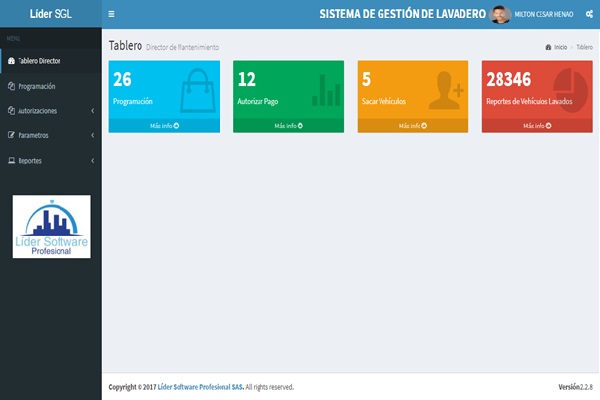This screenshot has height=400, width=600.
Task: Click the user avatar photo in header
Action: pos(500,14)
